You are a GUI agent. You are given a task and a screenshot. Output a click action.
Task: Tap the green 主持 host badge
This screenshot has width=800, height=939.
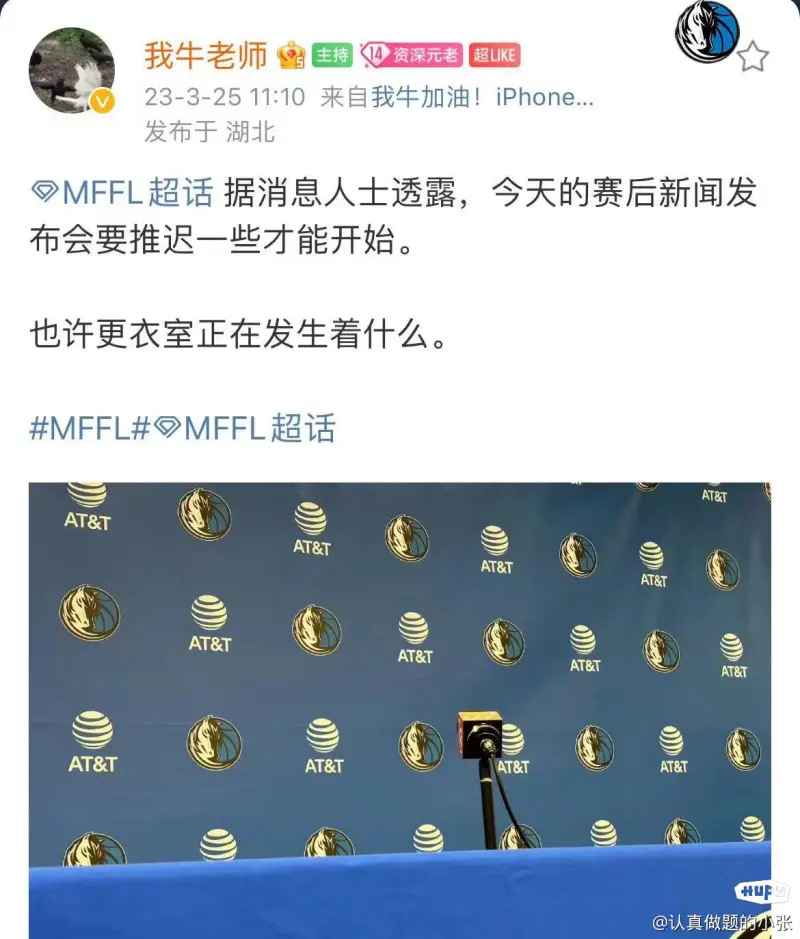(x=332, y=55)
